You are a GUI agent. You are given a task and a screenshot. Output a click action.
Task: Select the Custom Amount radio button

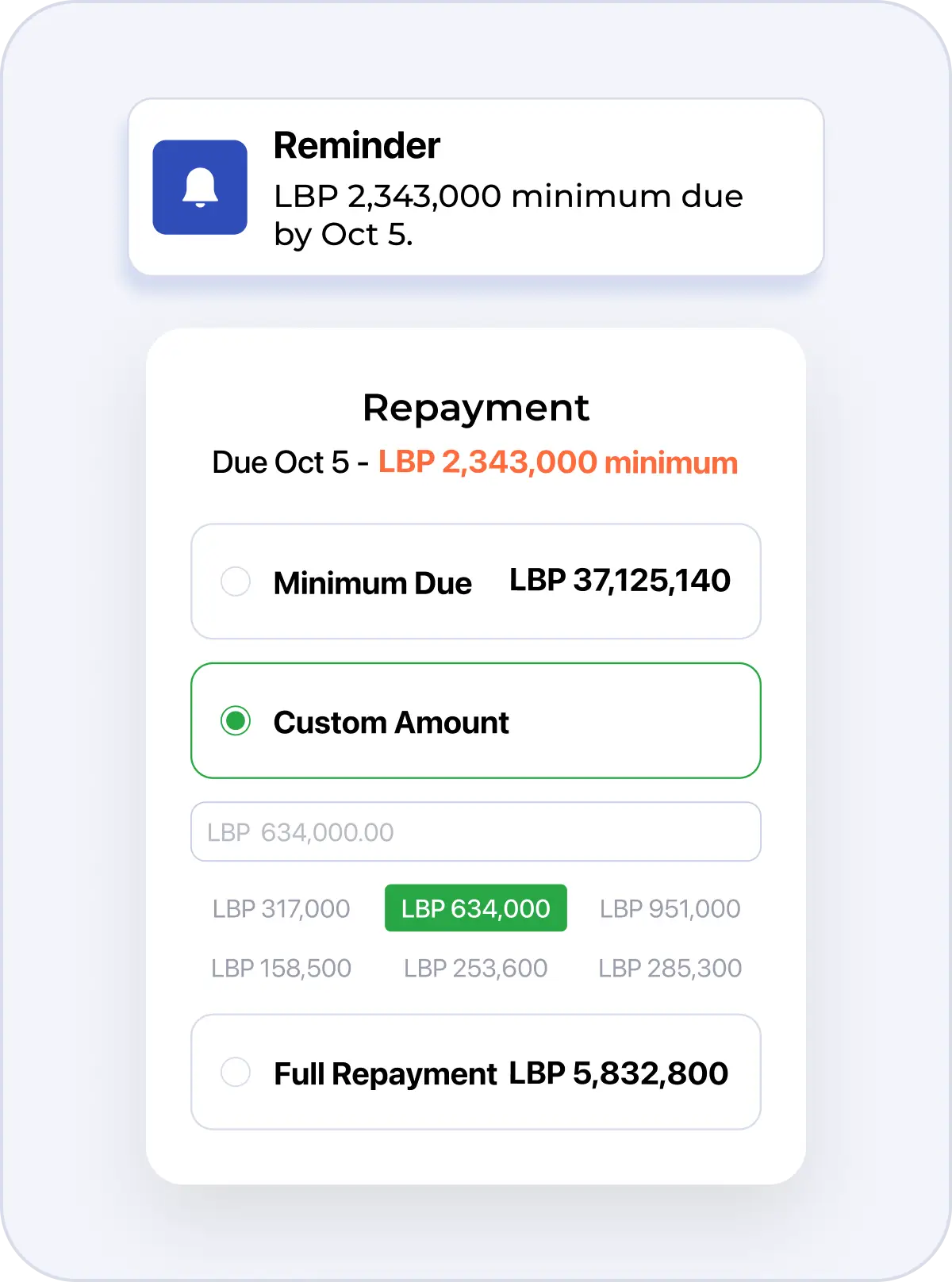(x=236, y=721)
